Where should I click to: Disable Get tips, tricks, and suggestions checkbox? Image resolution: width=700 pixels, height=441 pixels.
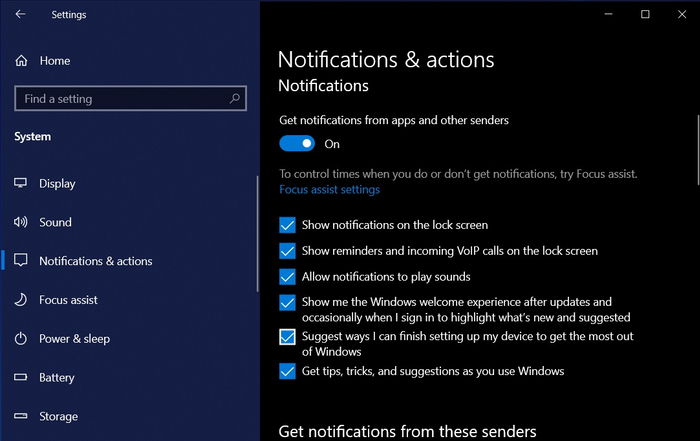287,371
